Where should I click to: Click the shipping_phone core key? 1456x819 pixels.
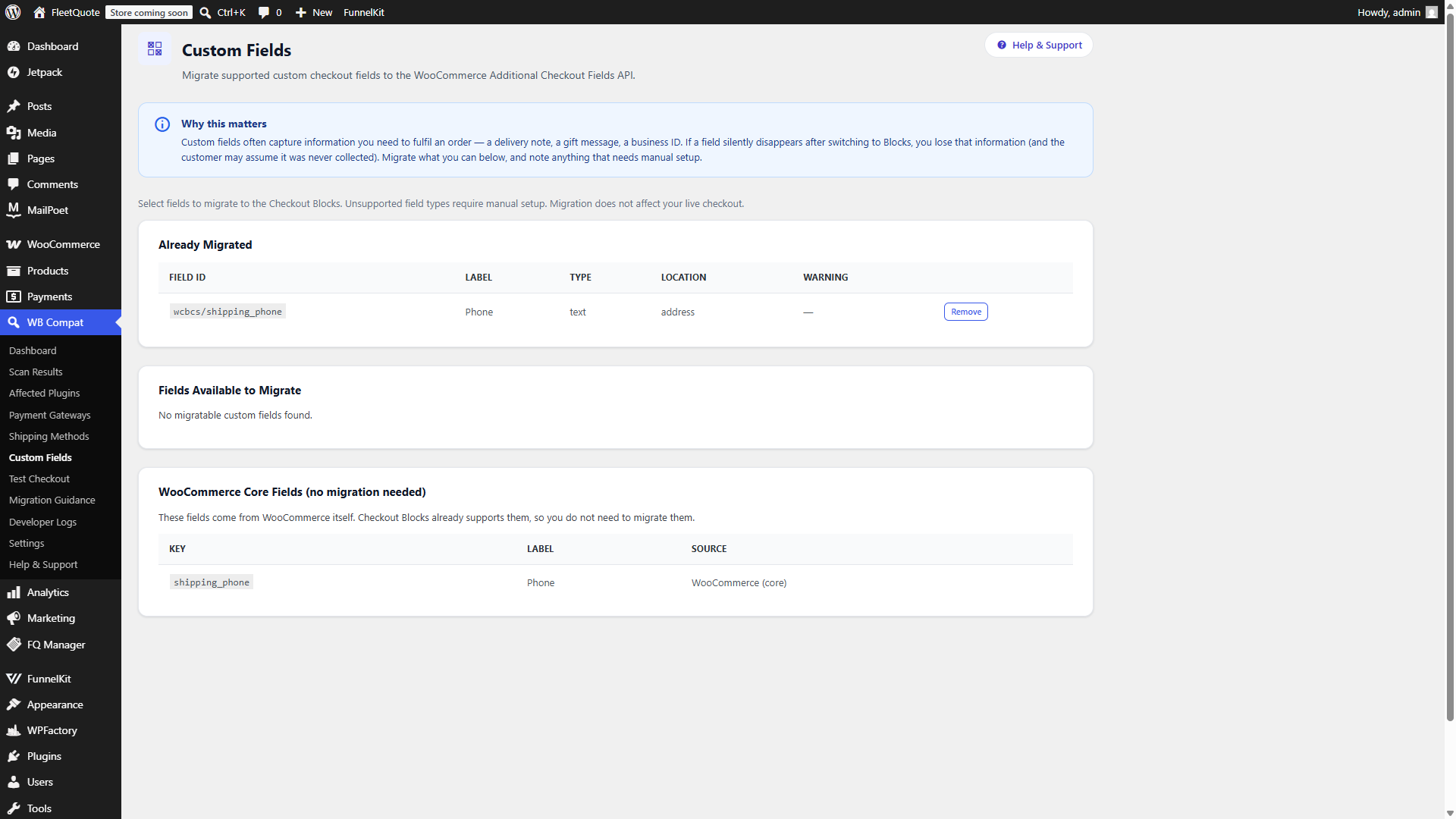[212, 582]
